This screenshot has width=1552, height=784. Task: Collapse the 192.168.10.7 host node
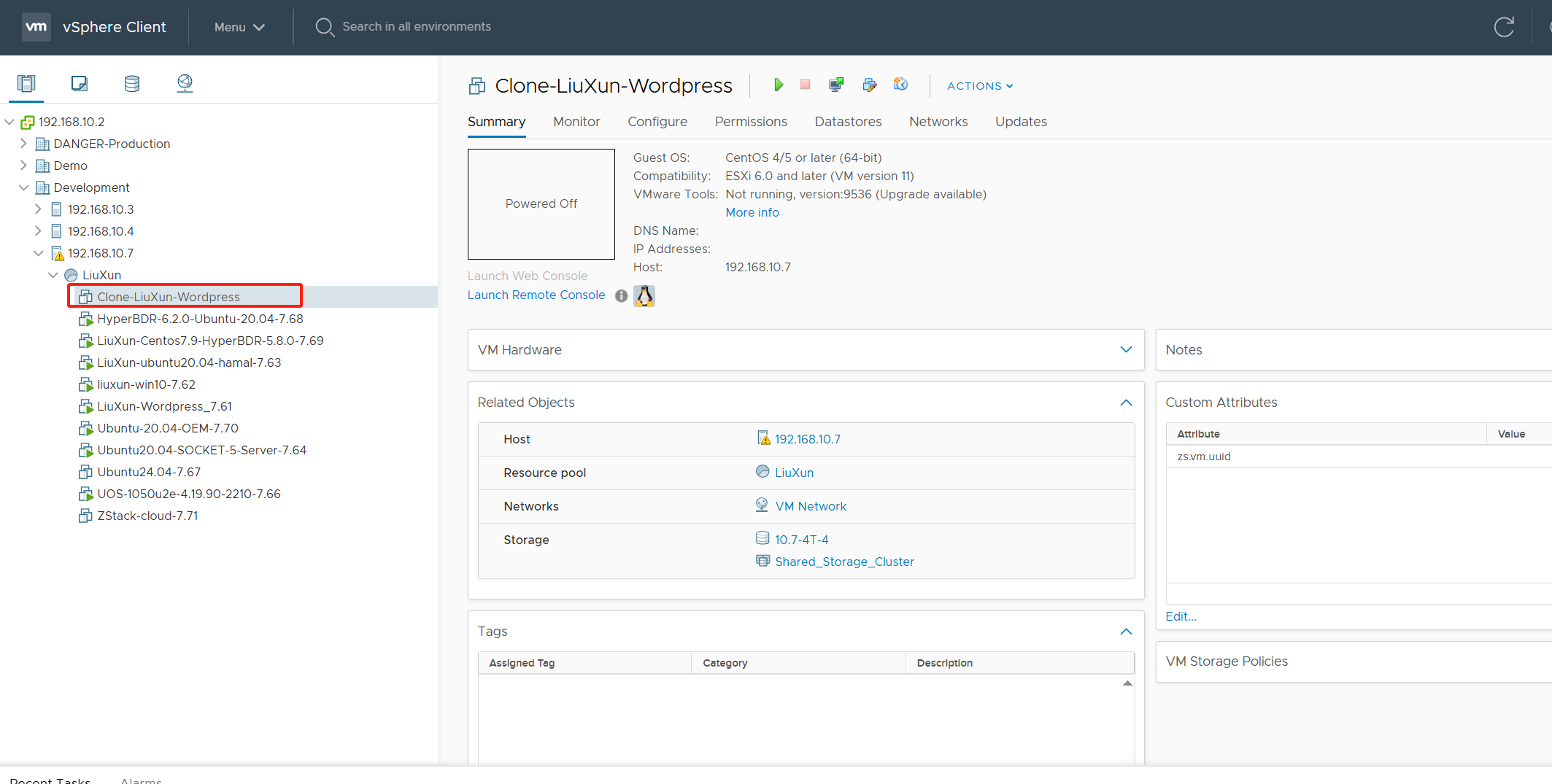38,253
